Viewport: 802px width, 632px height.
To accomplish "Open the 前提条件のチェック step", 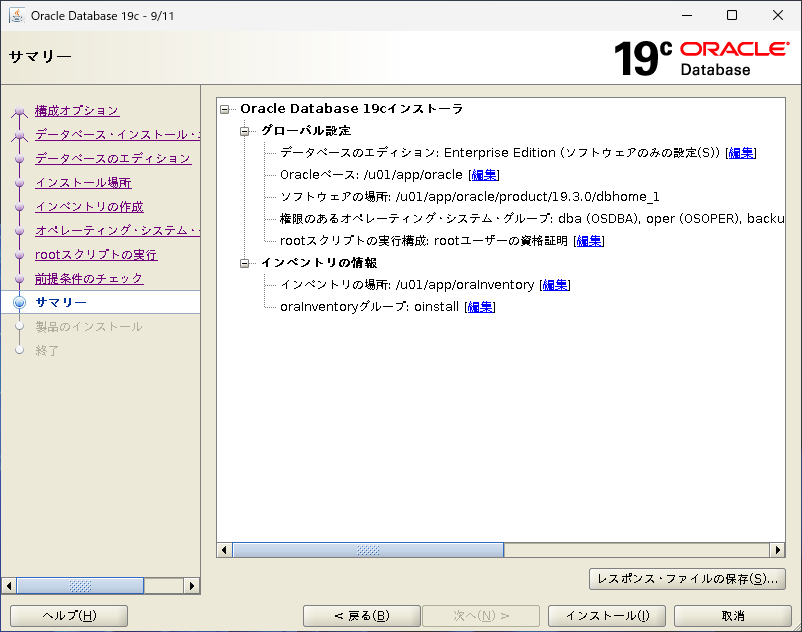I will (x=89, y=279).
